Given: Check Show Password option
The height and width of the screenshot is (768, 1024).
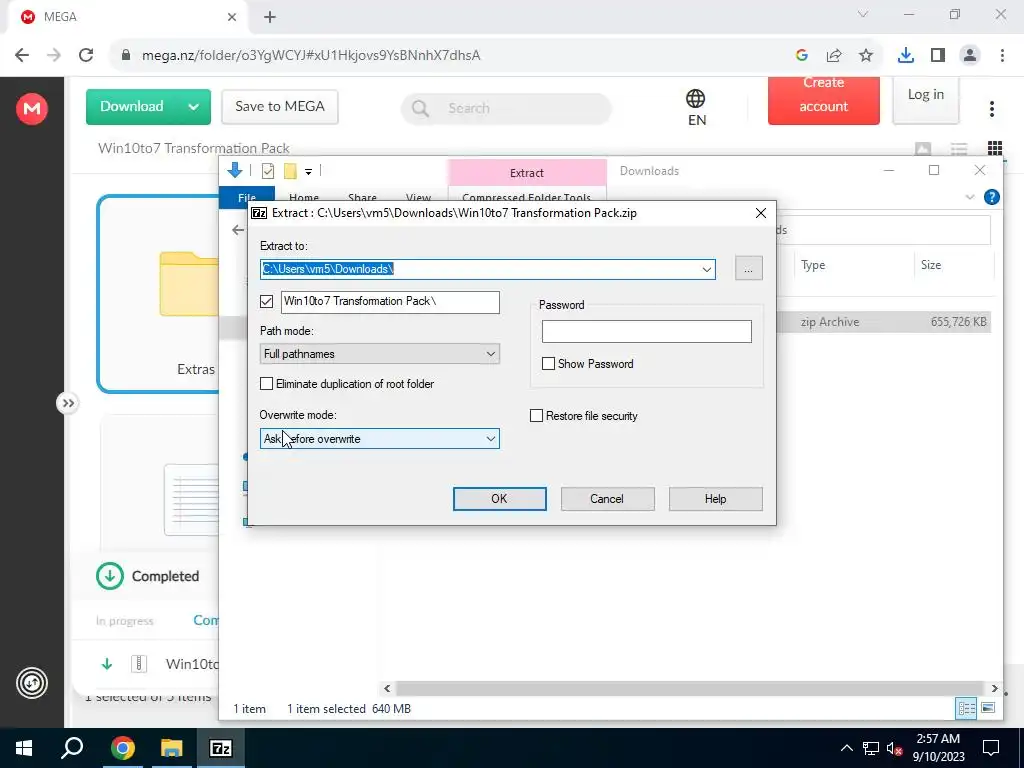Looking at the screenshot, I should click(x=549, y=364).
